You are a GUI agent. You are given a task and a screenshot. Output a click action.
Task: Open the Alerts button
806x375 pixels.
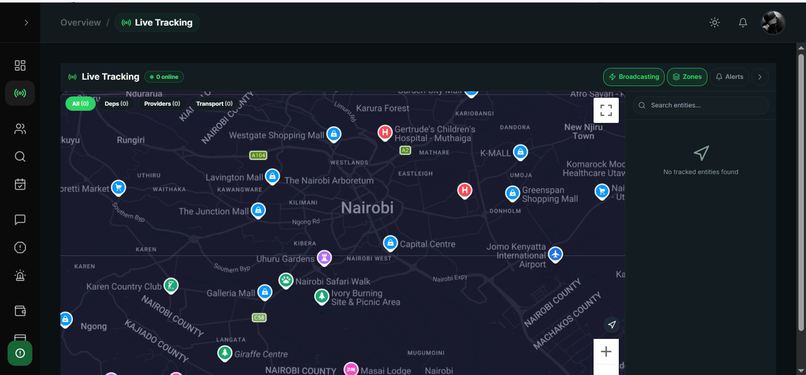[729, 77]
